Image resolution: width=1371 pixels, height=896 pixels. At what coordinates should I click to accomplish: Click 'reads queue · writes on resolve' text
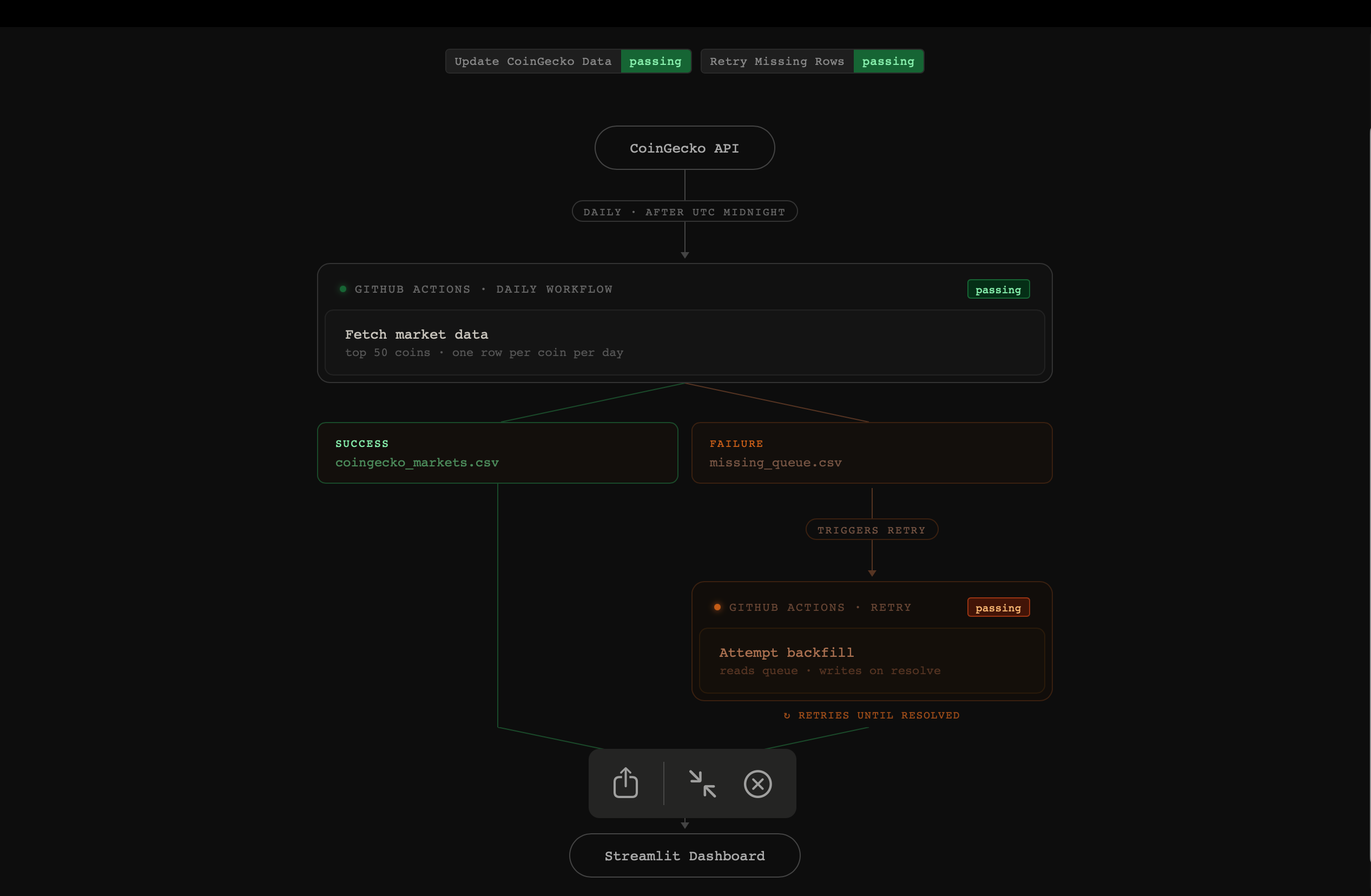click(x=829, y=671)
